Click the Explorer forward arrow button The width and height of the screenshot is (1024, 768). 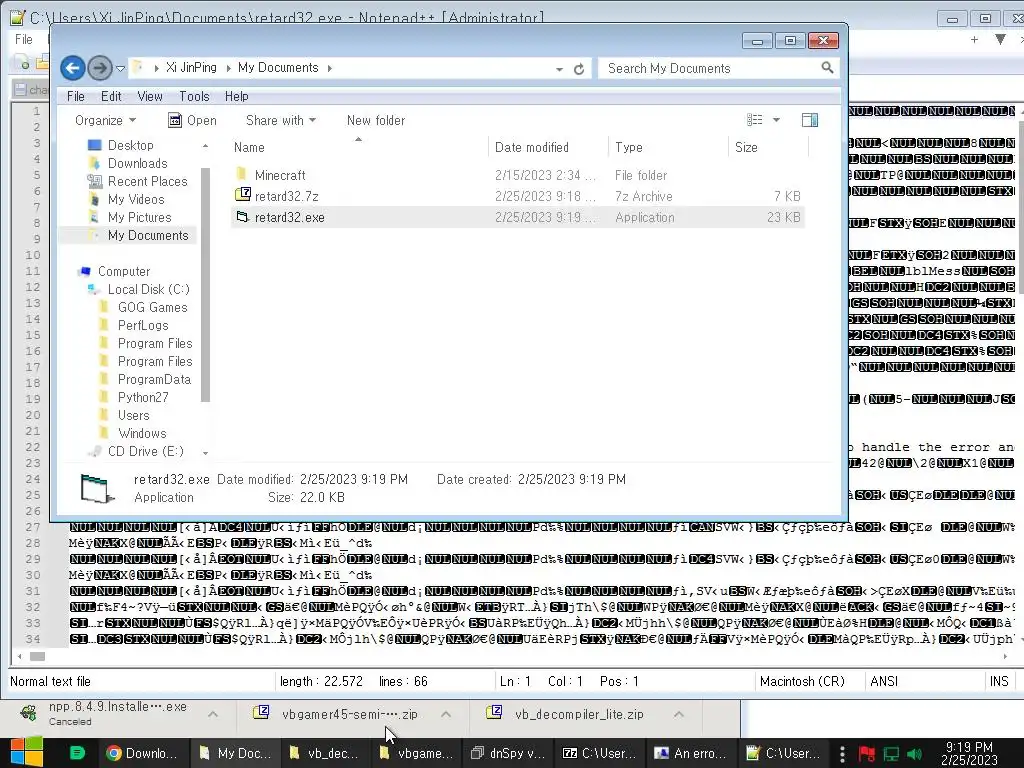(x=100, y=68)
